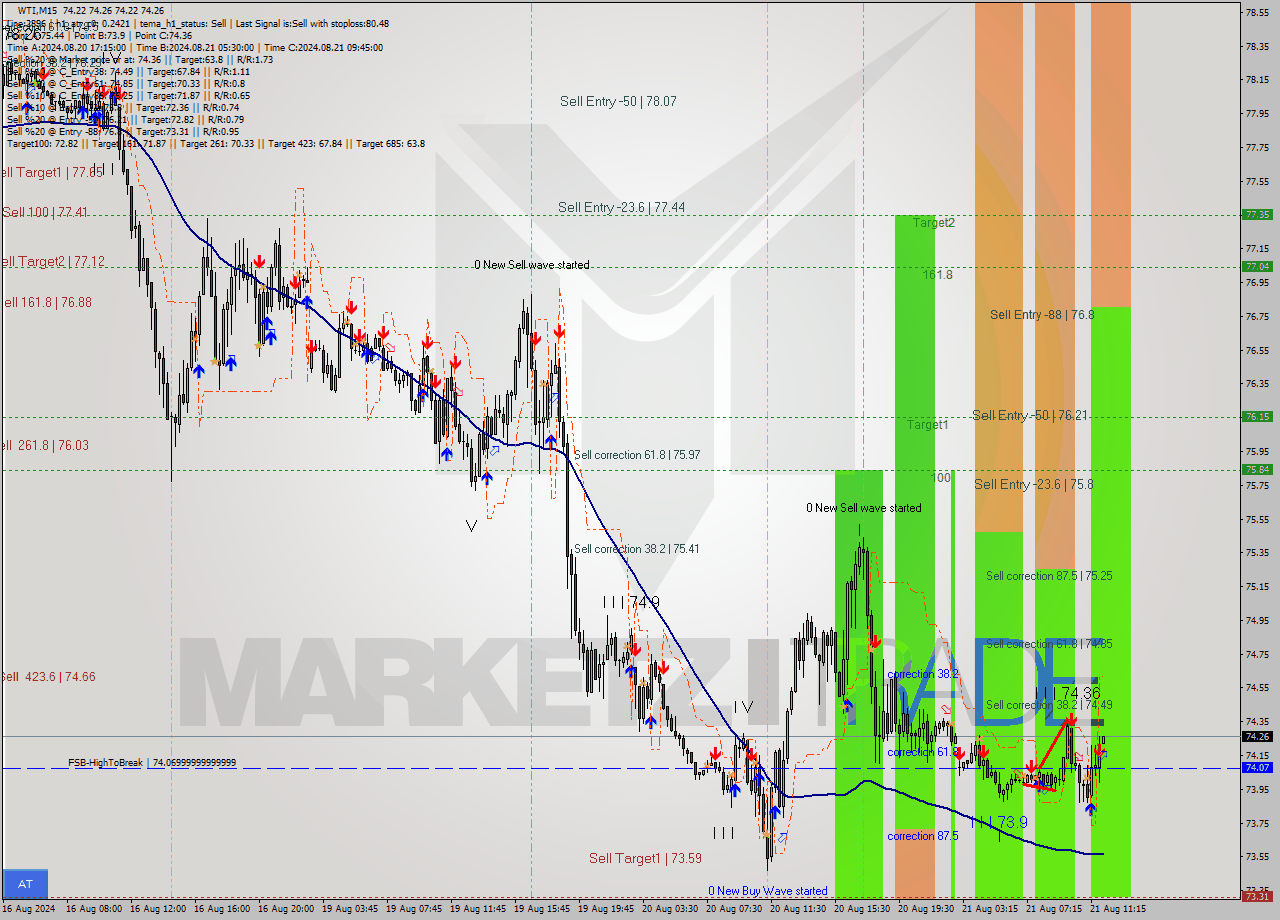Click the AT button in the chart corner
1280x920 pixels.
pos(24,884)
